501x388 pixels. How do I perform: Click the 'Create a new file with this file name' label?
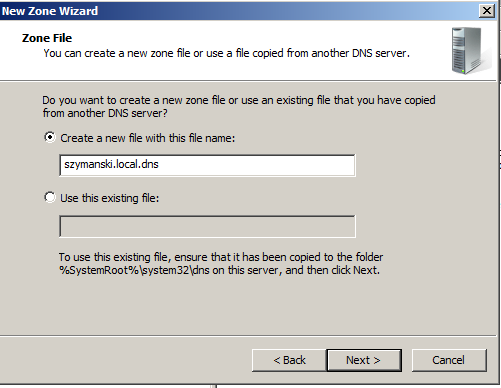147,138
